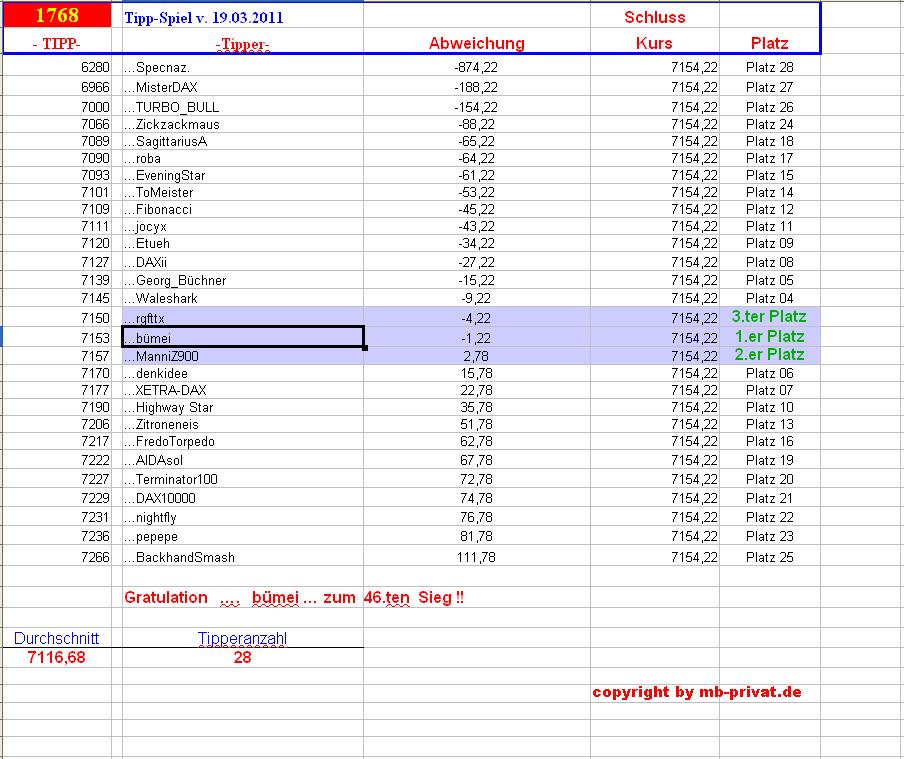The height and width of the screenshot is (759, 904).
Task: Select the '...DAXii' cell
Action: [x=243, y=262]
